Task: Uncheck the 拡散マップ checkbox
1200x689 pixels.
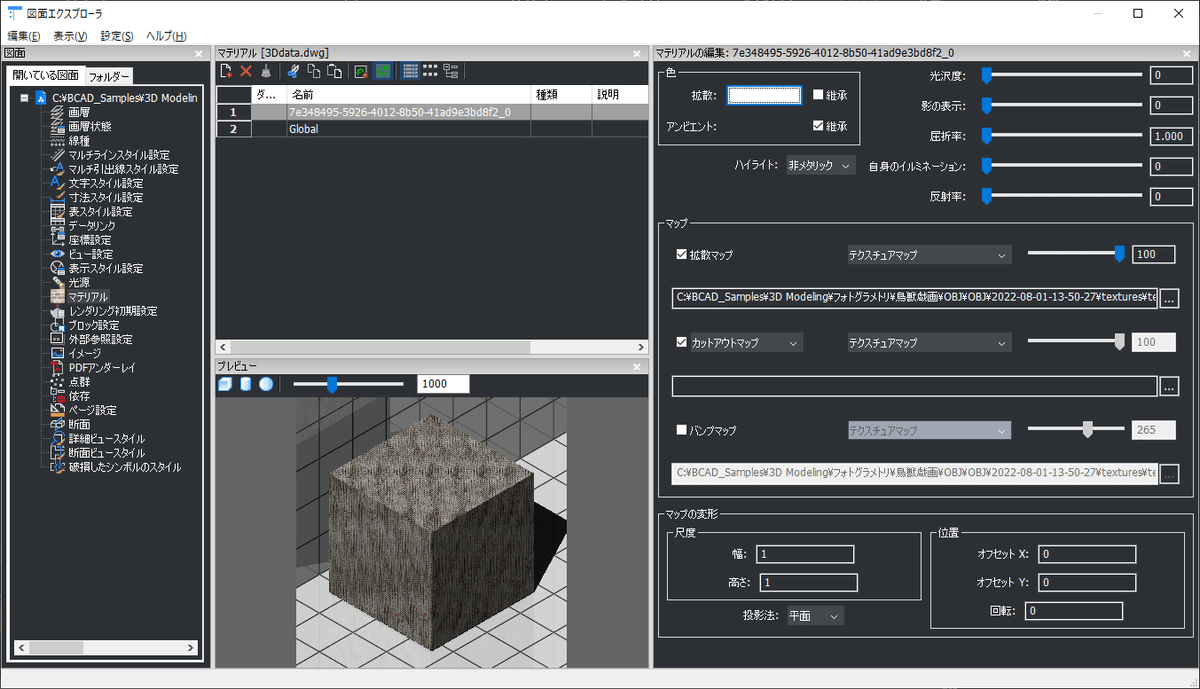Action: click(682, 255)
